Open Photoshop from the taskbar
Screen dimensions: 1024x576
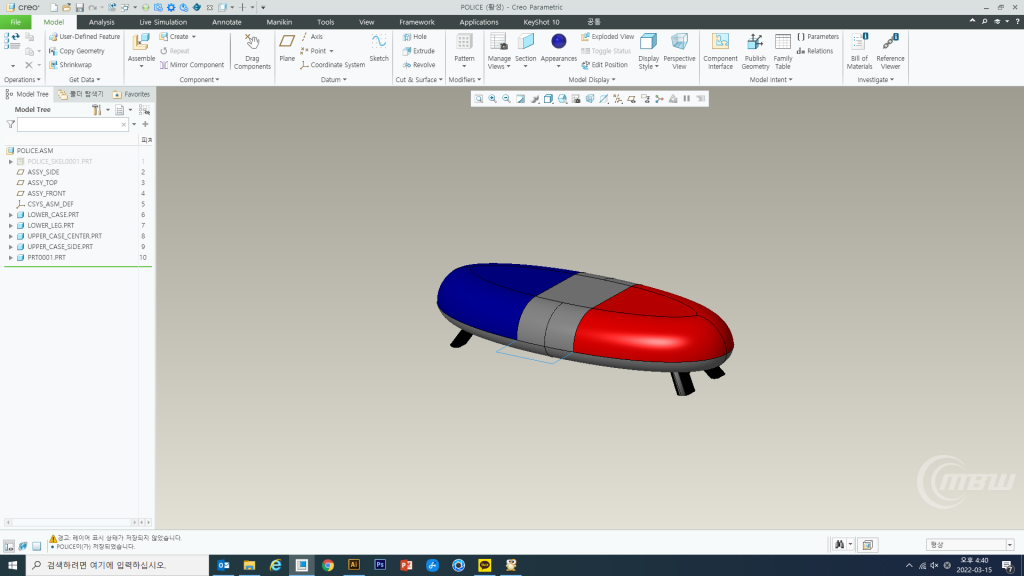(x=380, y=566)
